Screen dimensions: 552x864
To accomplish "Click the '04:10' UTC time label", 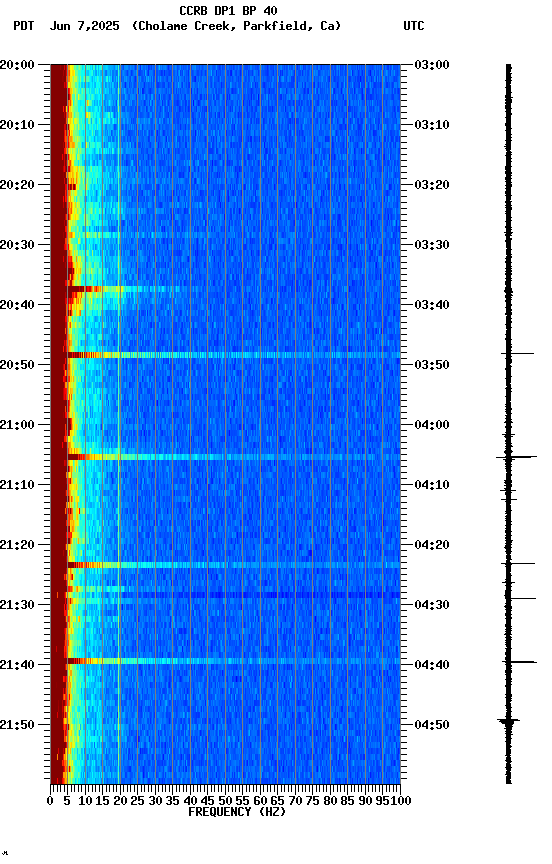I will (432, 485).
